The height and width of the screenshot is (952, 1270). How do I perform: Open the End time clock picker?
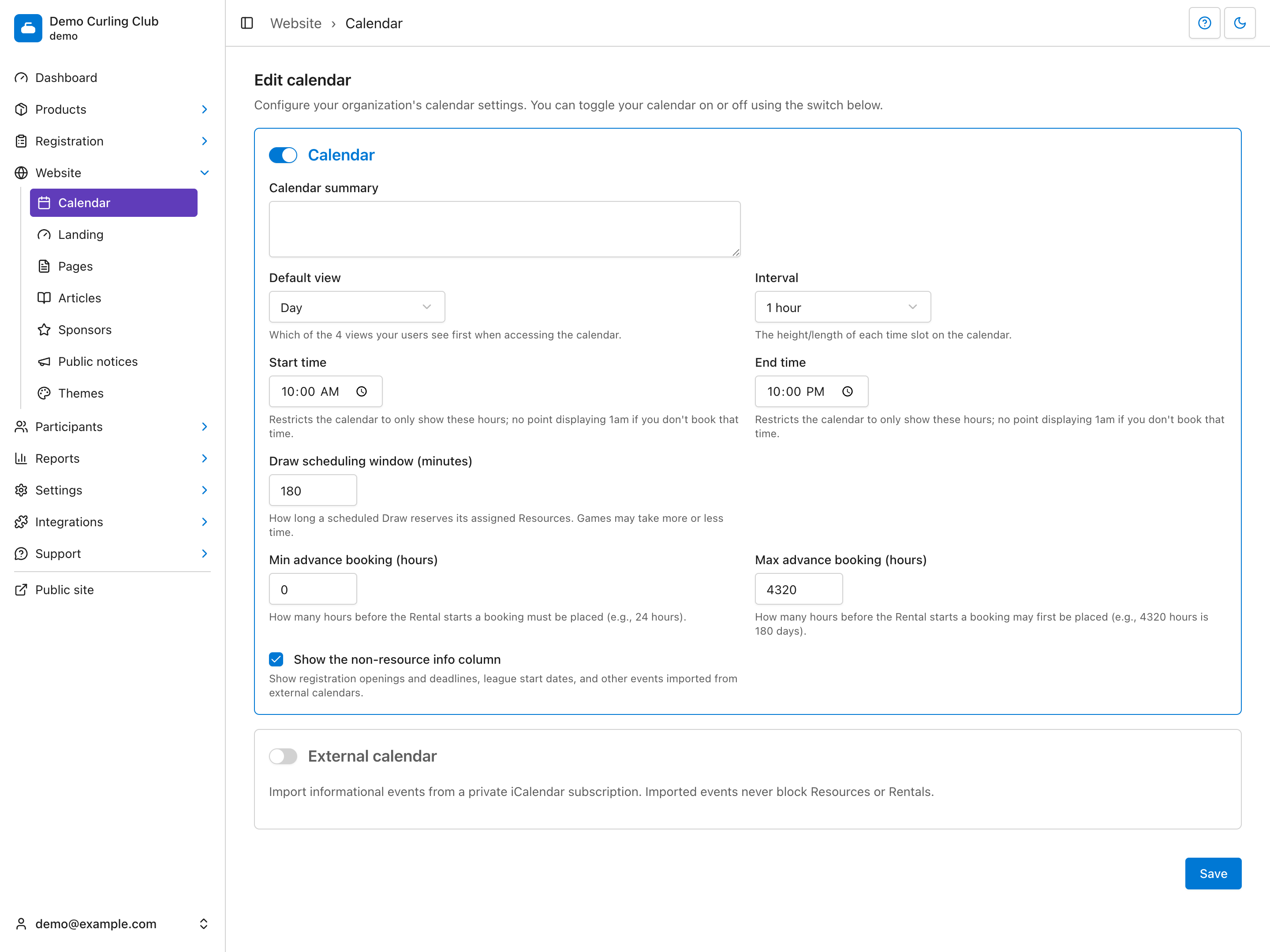click(x=848, y=391)
